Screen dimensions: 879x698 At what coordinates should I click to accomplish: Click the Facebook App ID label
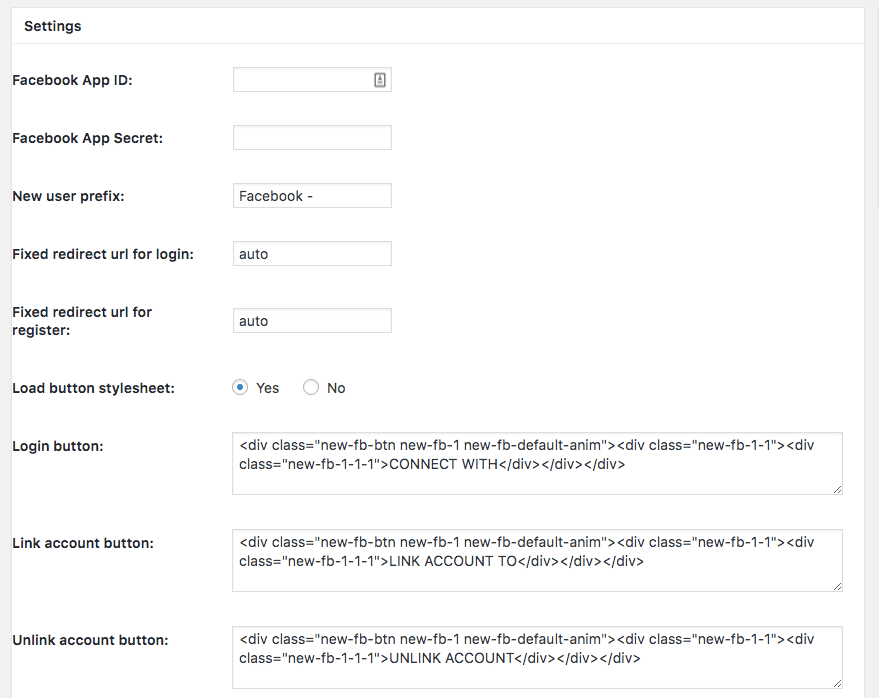(72, 80)
